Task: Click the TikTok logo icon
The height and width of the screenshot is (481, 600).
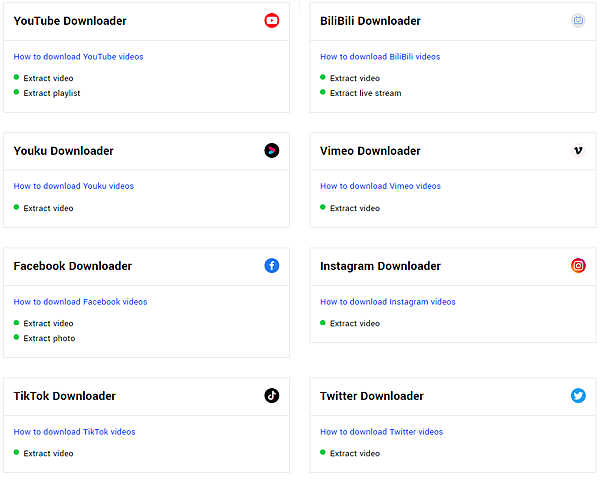Action: [x=272, y=395]
